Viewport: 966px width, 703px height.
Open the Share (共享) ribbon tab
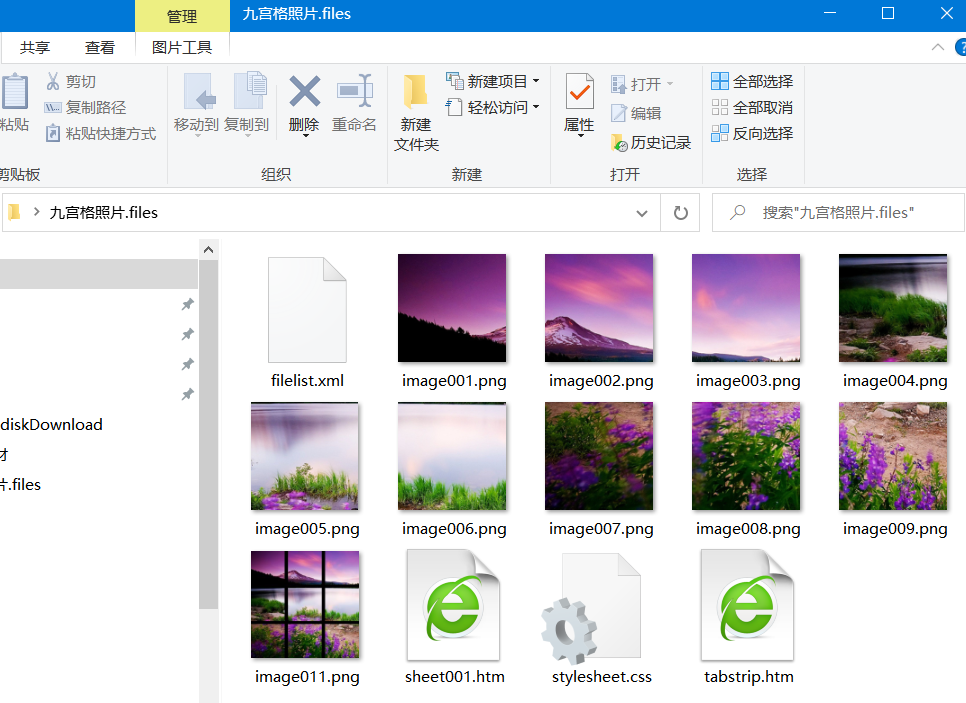coord(34,47)
